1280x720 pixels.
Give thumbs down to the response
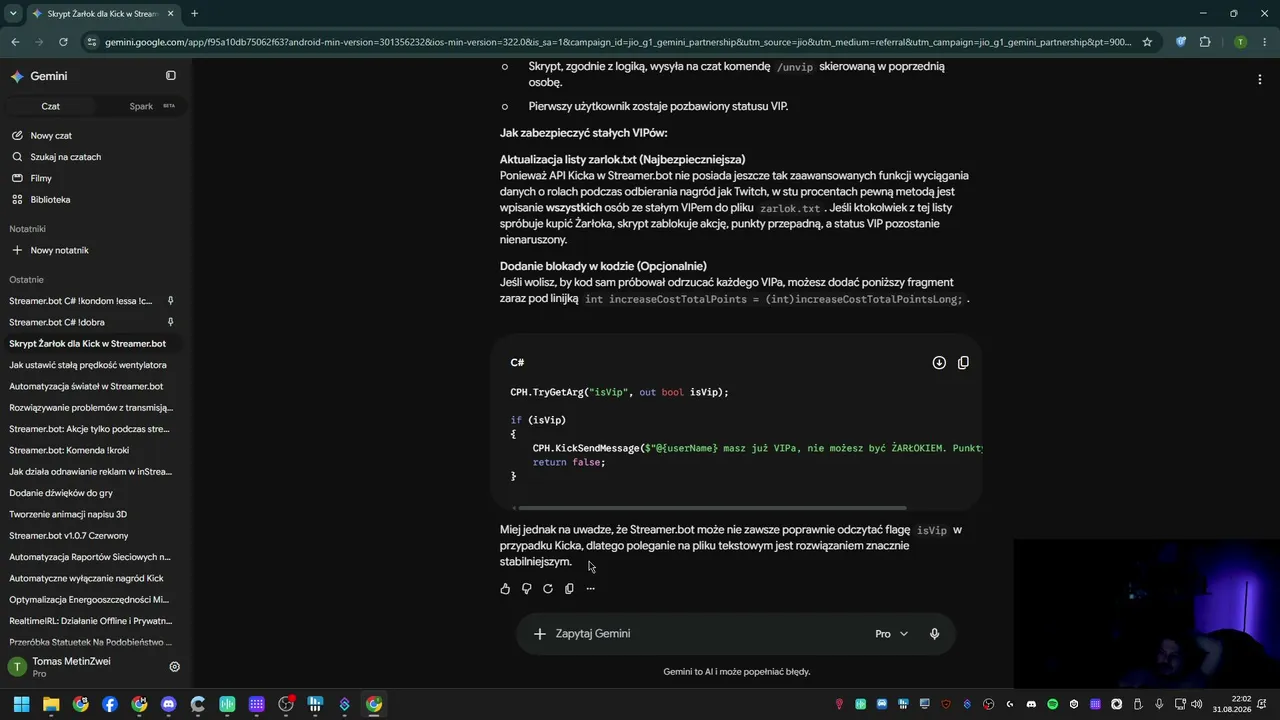pyautogui.click(x=527, y=589)
